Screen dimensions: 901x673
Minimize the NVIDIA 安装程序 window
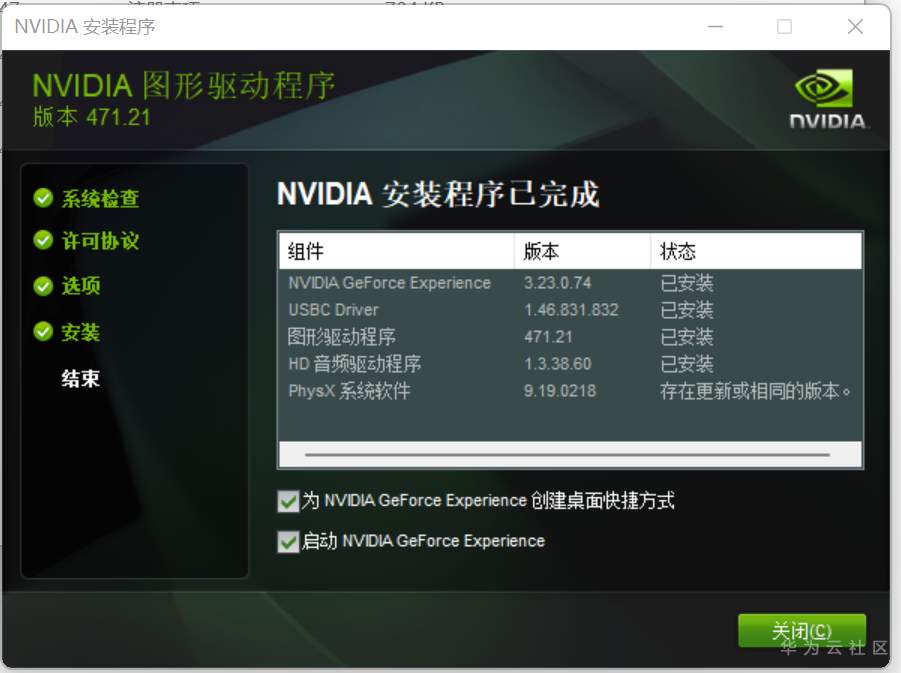[715, 26]
